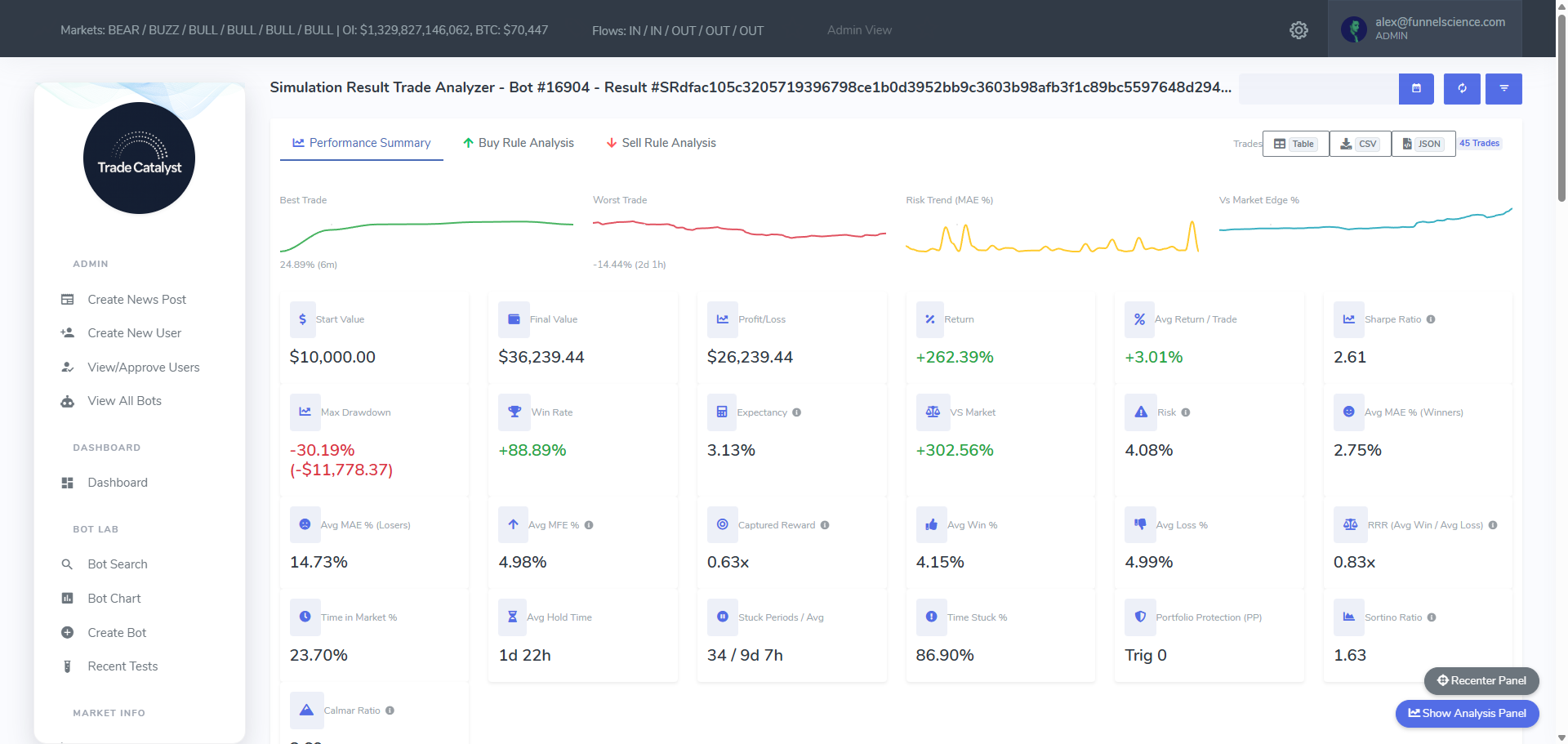
Task: Export trades as JSON
Action: 1423,144
